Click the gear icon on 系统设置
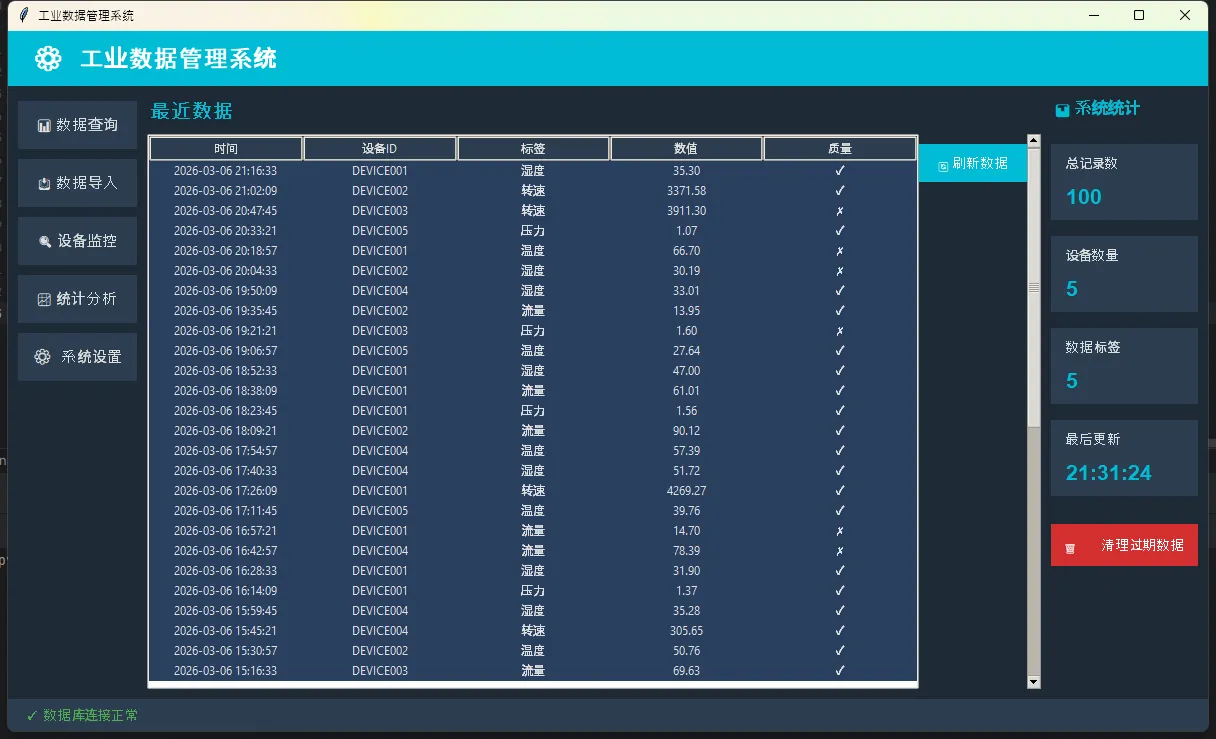 pos(42,357)
